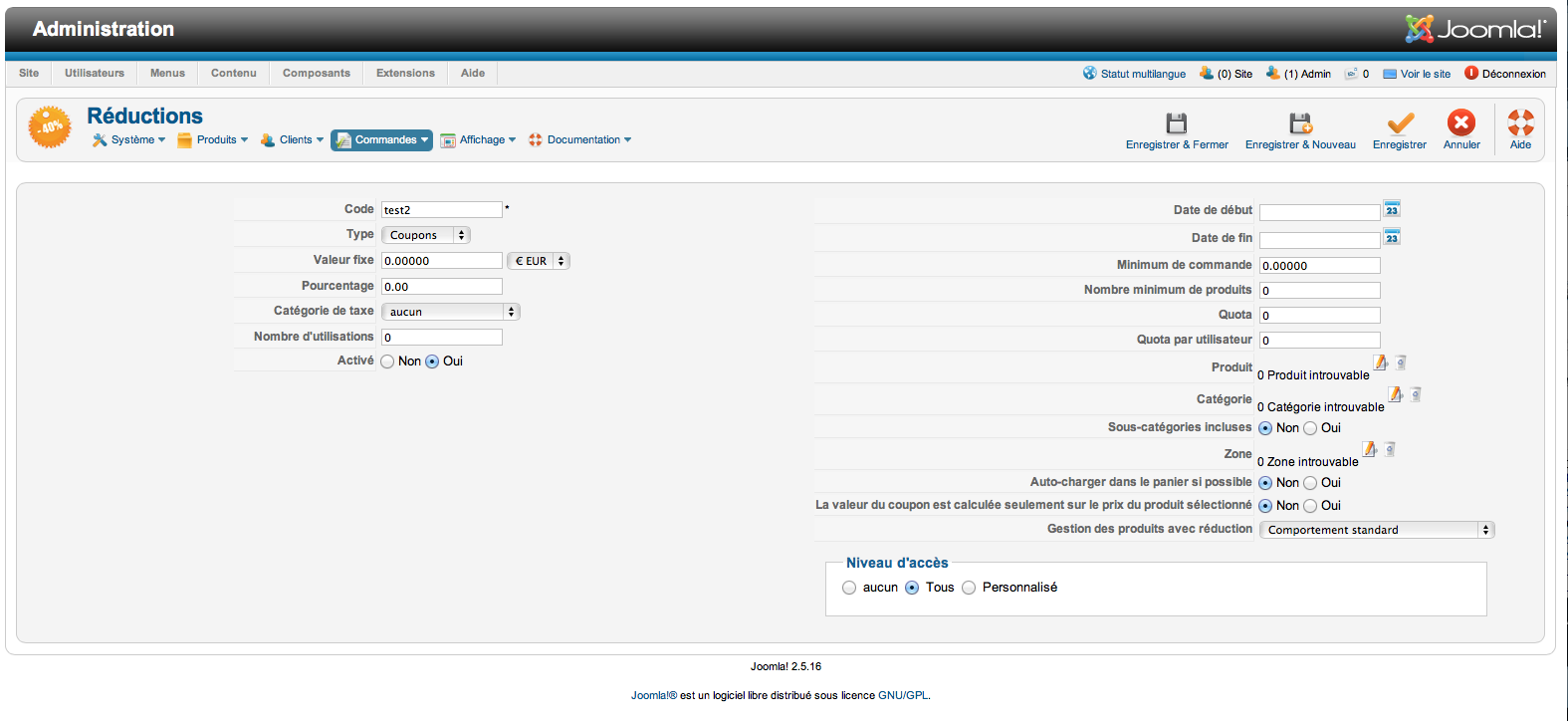Screen dimensions: 1568x721
Task: Click the Statut multilangue globe icon
Action: pyautogui.click(x=1090, y=73)
